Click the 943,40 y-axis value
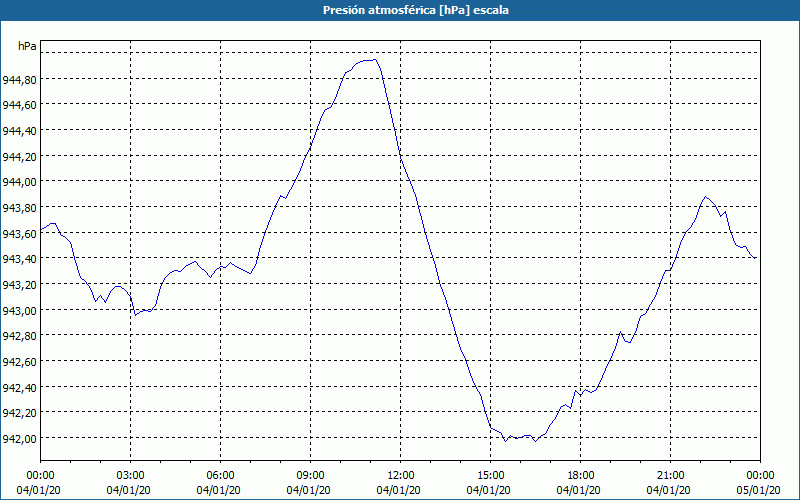 20,259
